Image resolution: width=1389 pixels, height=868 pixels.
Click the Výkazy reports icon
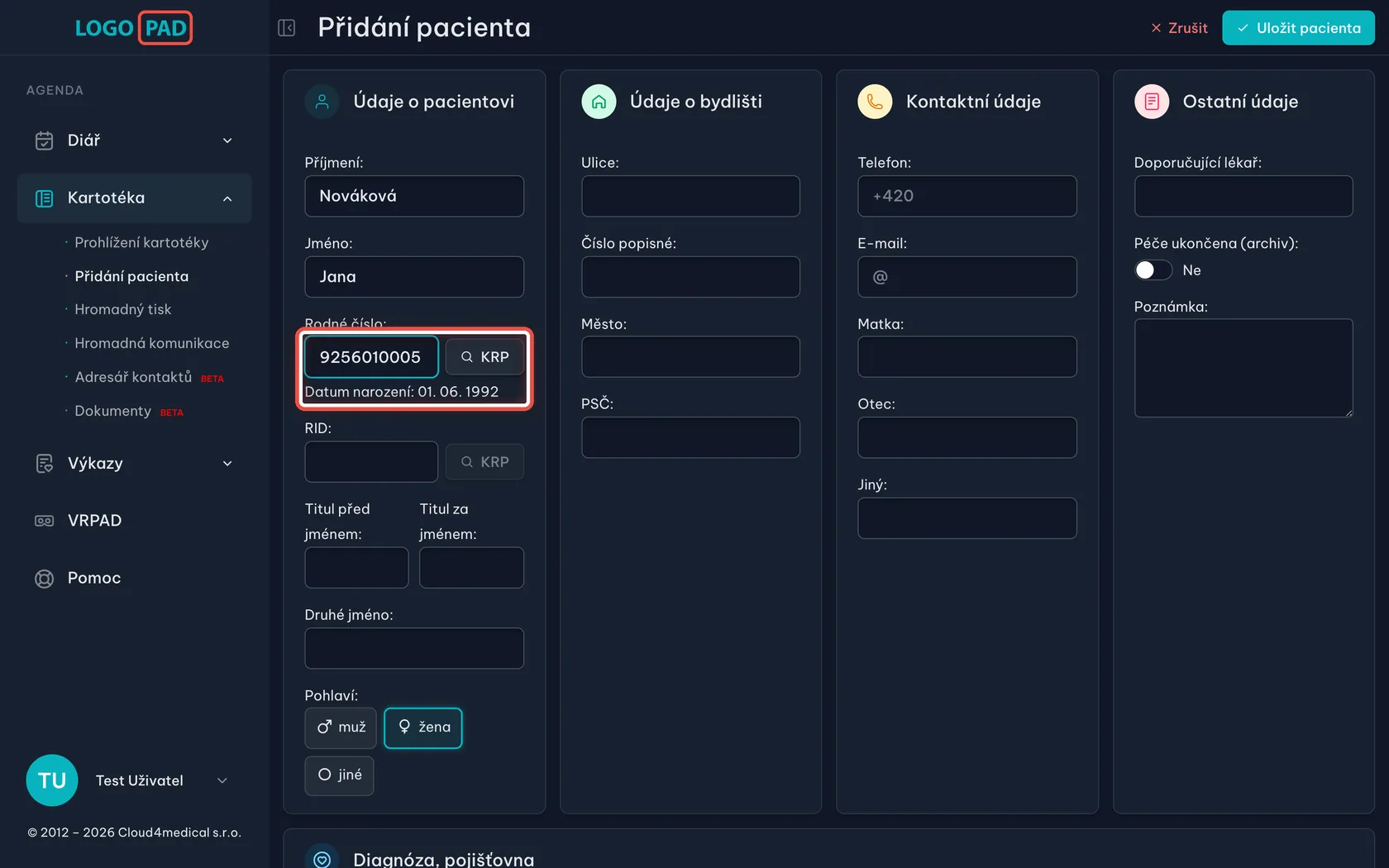44,464
